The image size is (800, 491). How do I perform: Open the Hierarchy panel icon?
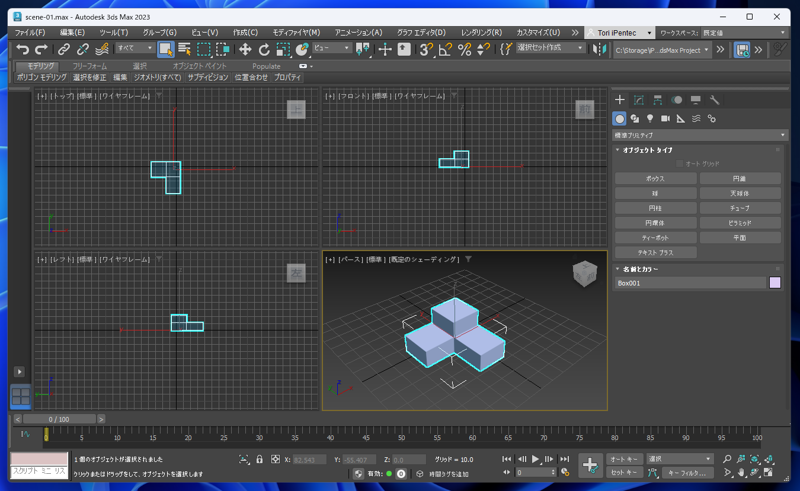[658, 100]
